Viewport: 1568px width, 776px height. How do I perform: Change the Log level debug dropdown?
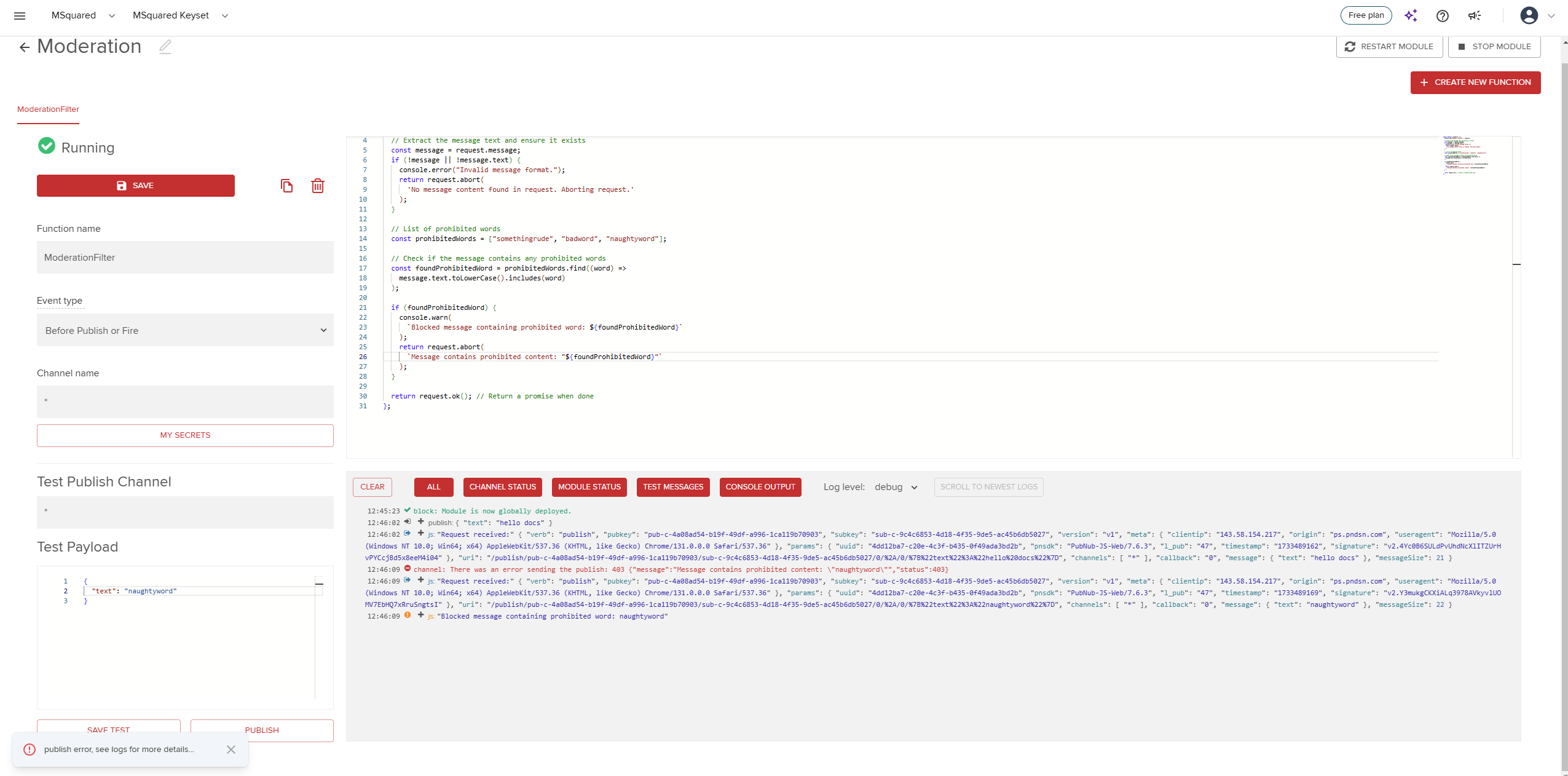[896, 487]
